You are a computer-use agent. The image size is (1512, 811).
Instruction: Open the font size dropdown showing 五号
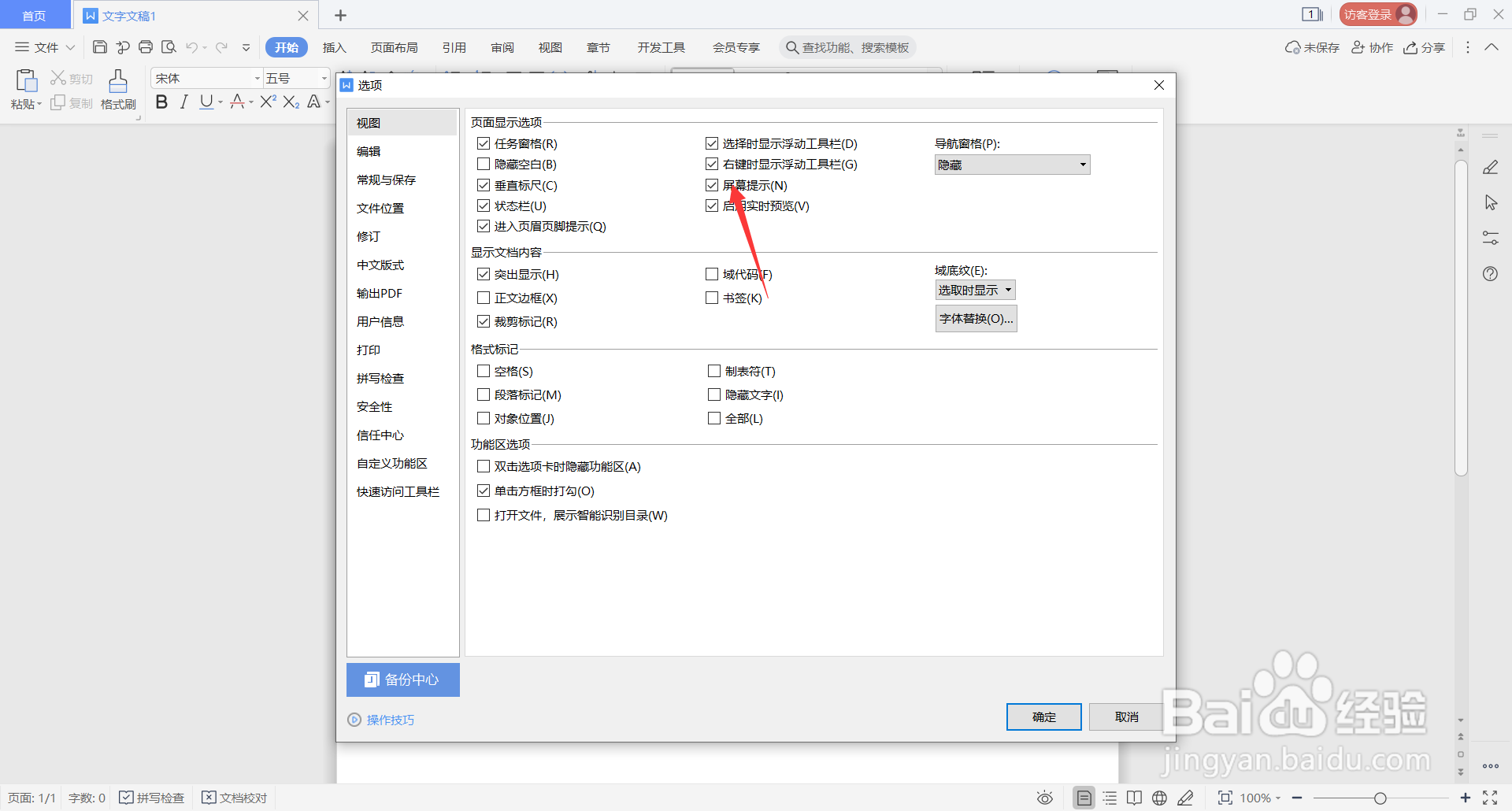[295, 78]
